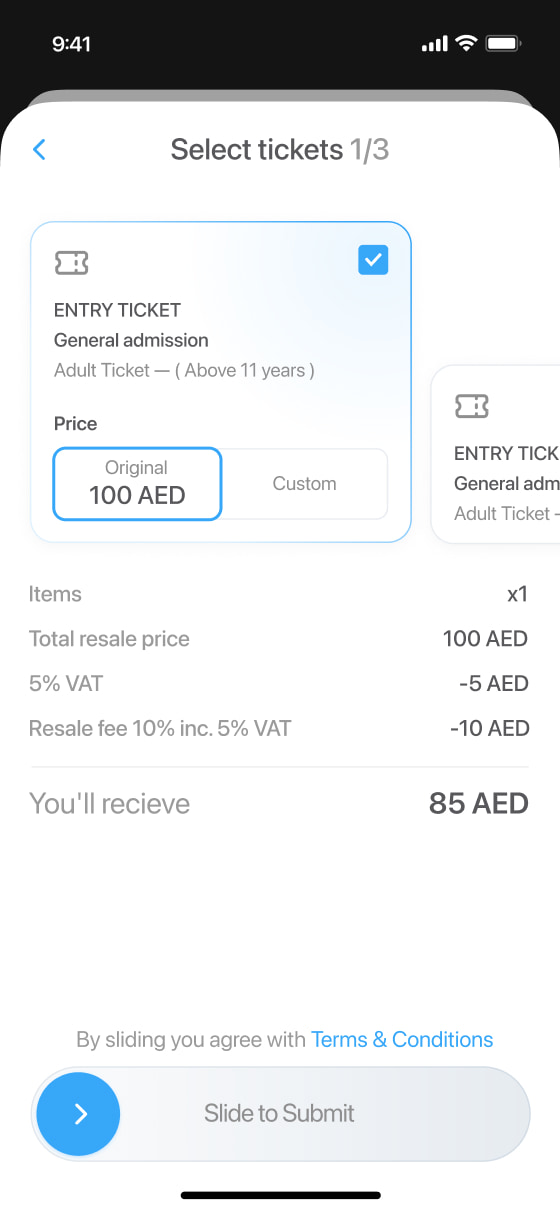560x1215 pixels.
Task: Click the You'll recieve 85 AED total
Action: coord(279,804)
